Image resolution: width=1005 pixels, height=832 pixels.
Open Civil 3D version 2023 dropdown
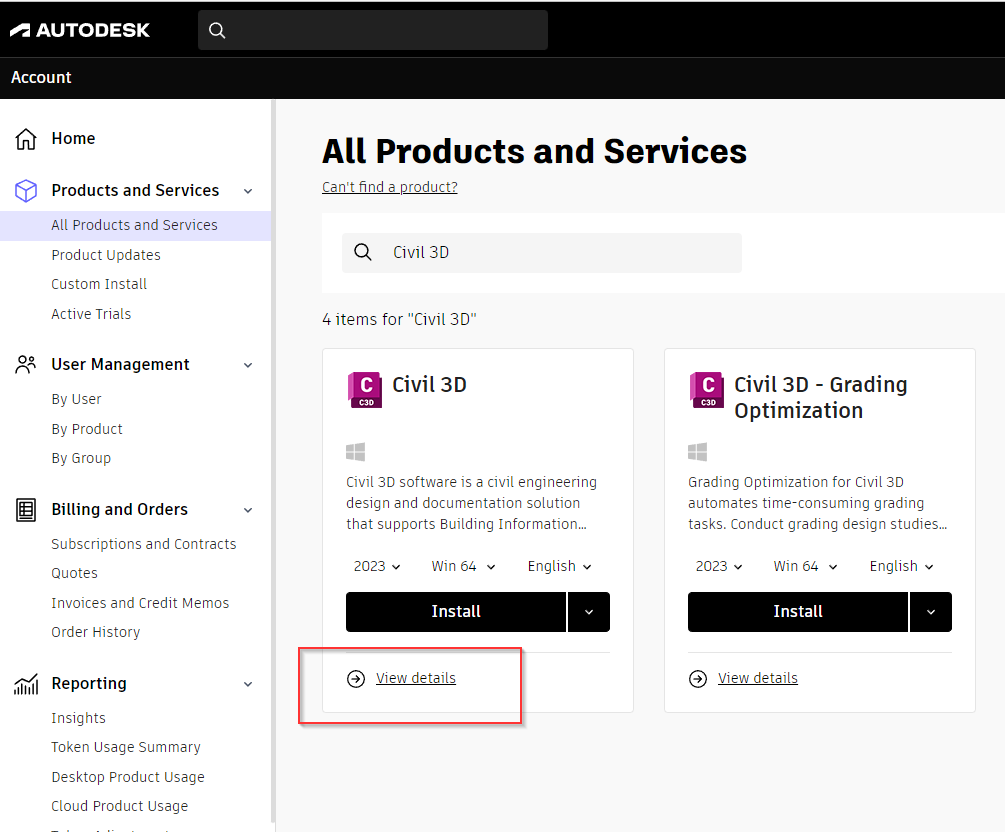377,566
